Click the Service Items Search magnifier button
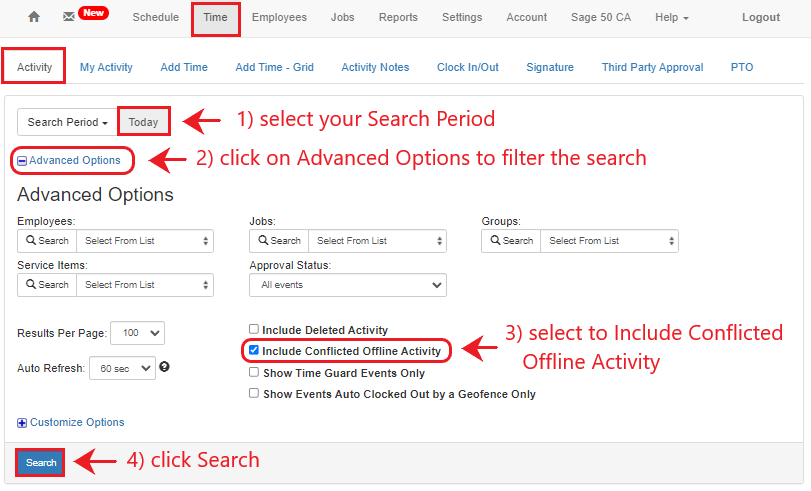This screenshot has width=811, height=491. click(47, 285)
